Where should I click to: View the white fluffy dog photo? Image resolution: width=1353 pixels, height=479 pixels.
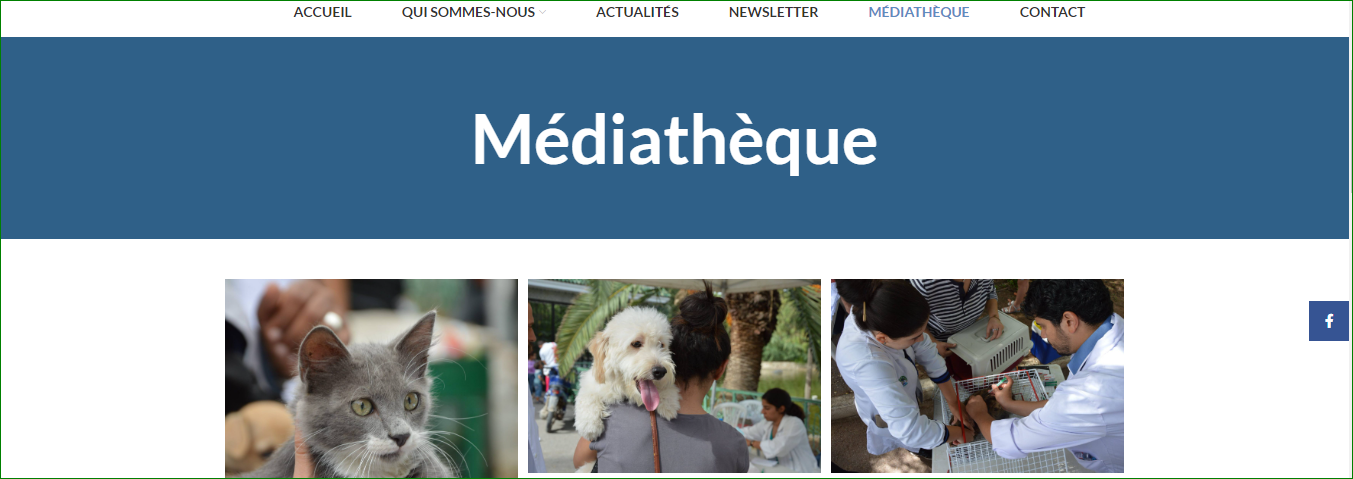674,376
